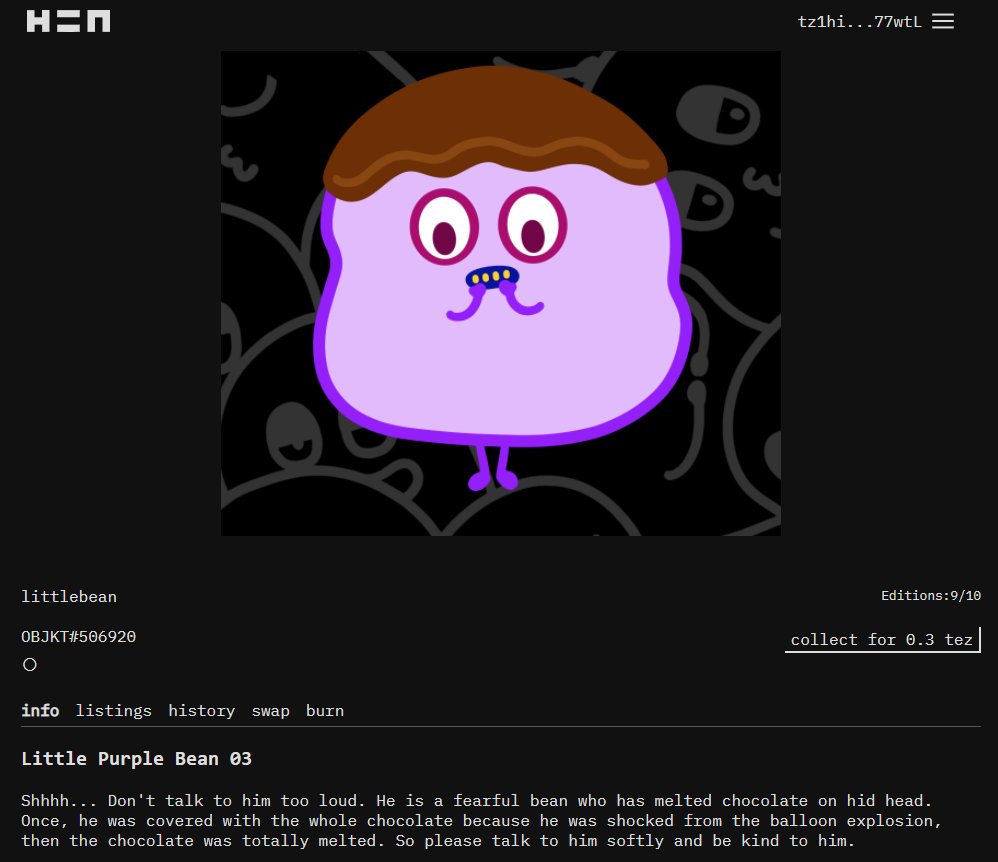
Task: Click the OBJKT#506920 identifier
Action: [78, 636]
